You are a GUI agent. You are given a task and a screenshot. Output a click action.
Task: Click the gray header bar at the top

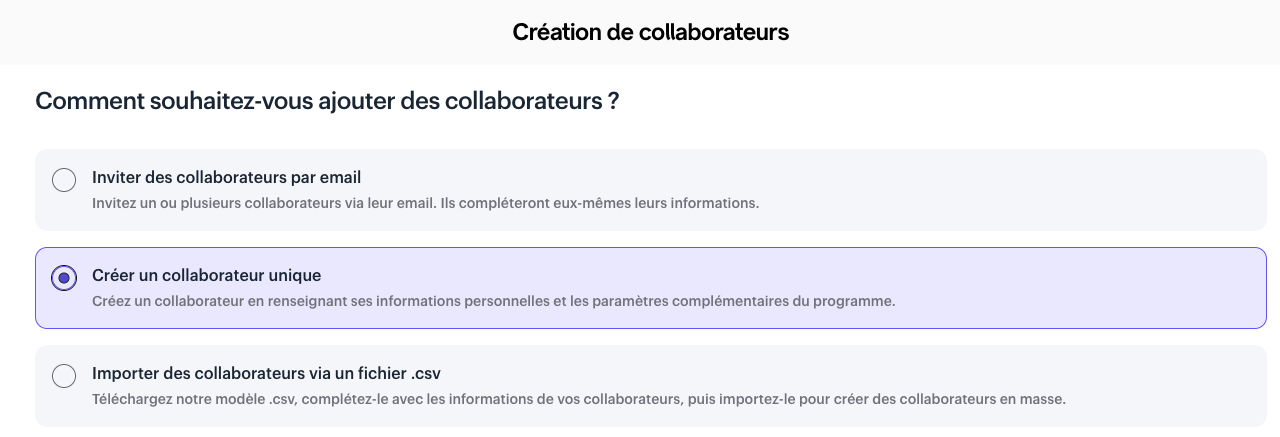(x=640, y=32)
